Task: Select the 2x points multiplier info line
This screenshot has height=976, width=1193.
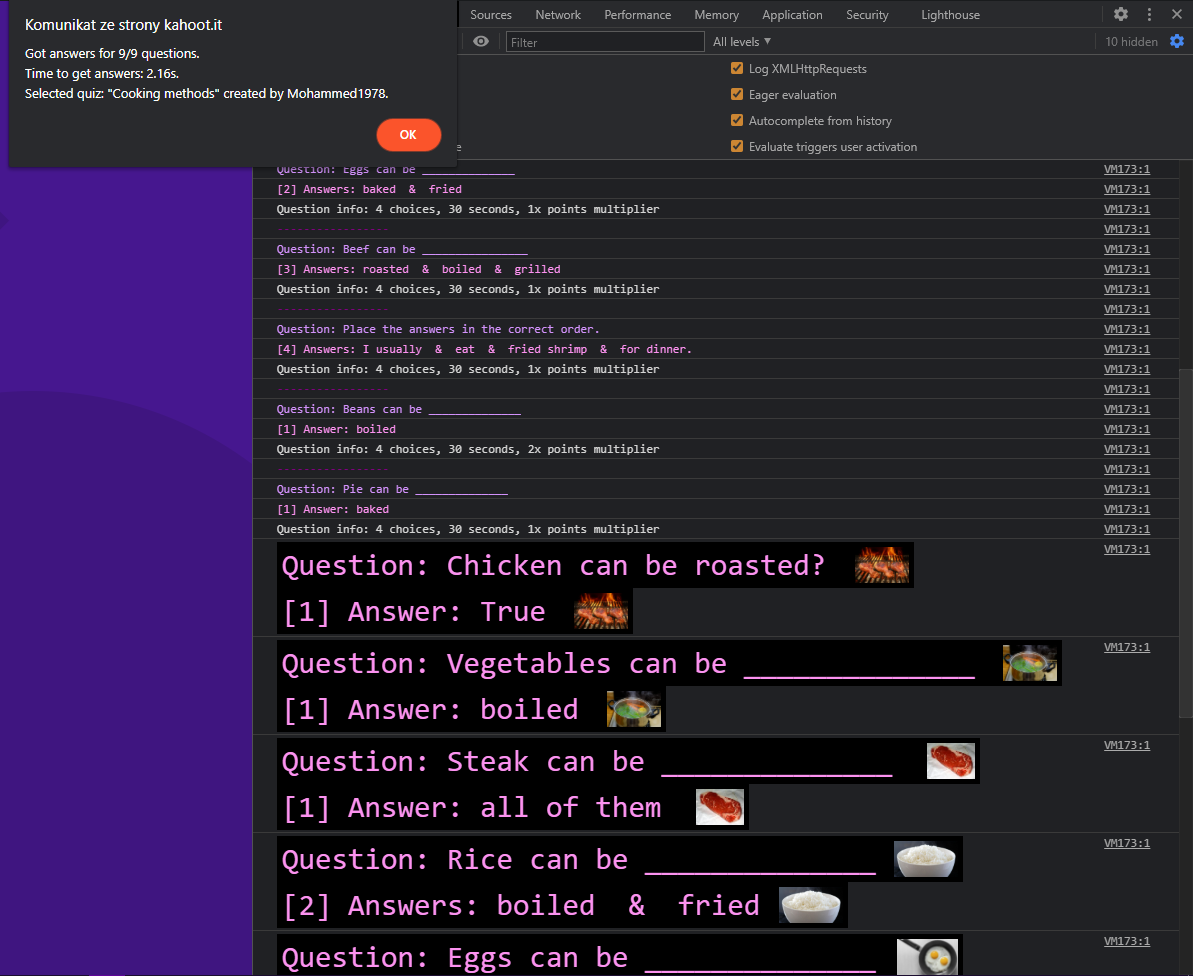Action: click(x=468, y=449)
